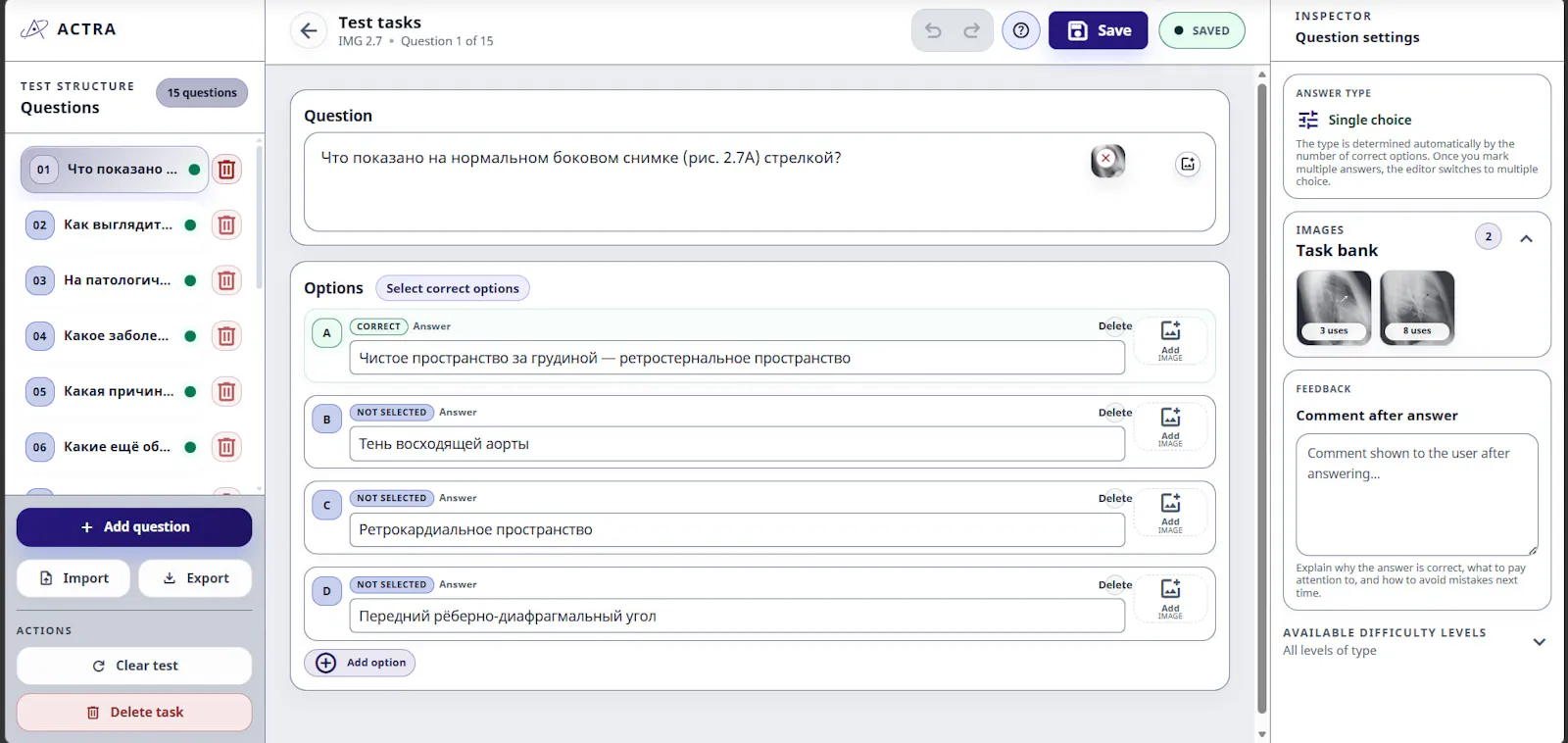1568x743 pixels.
Task: Collapse the Task bank images section
Action: pos(1526,238)
